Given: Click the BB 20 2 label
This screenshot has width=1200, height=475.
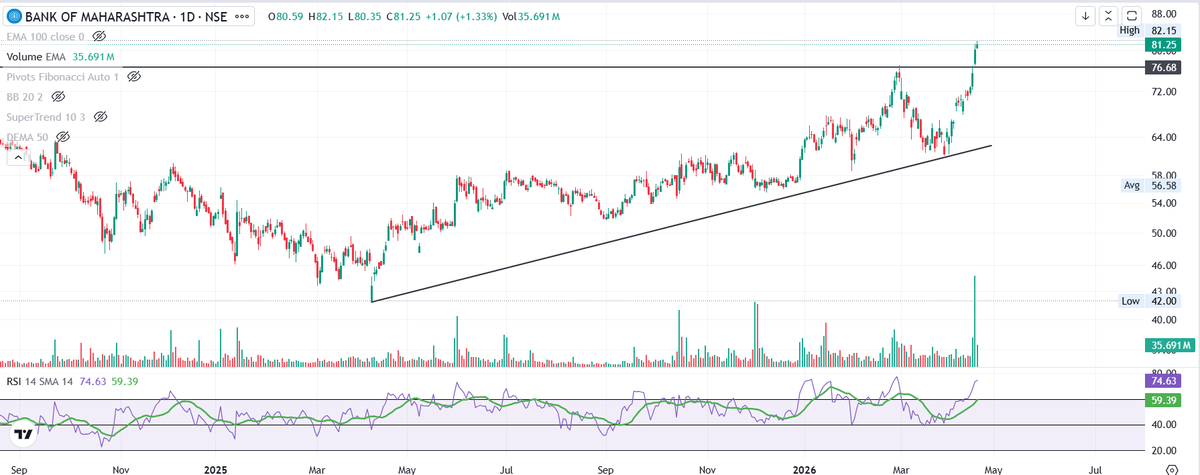Looking at the screenshot, I should 26,96.
